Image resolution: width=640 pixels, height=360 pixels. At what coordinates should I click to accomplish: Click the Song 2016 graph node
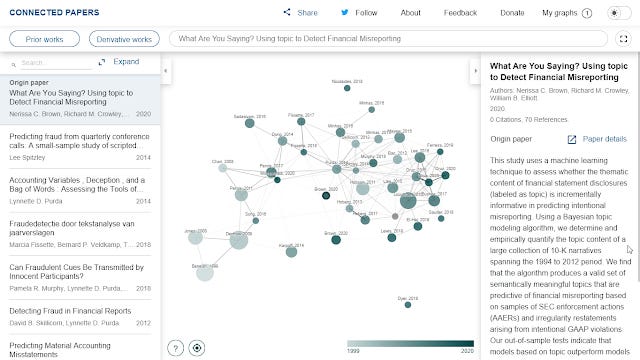(256, 221)
